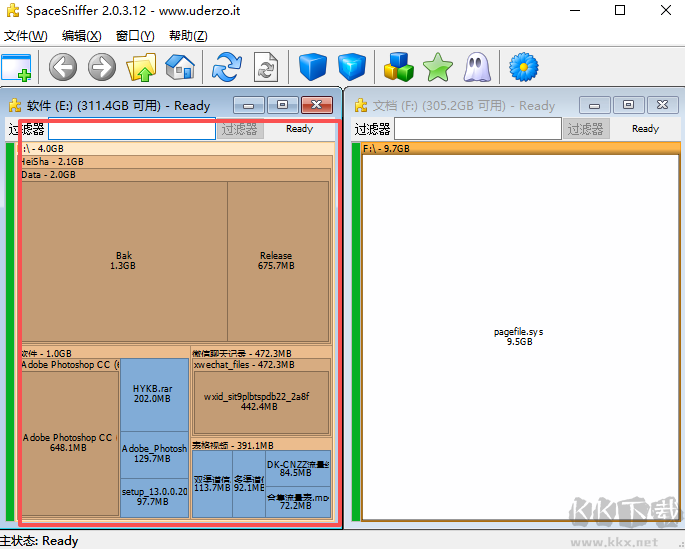This screenshot has height=549, width=685.
Task: Click the second blue cube more-detail icon
Action: tap(352, 67)
